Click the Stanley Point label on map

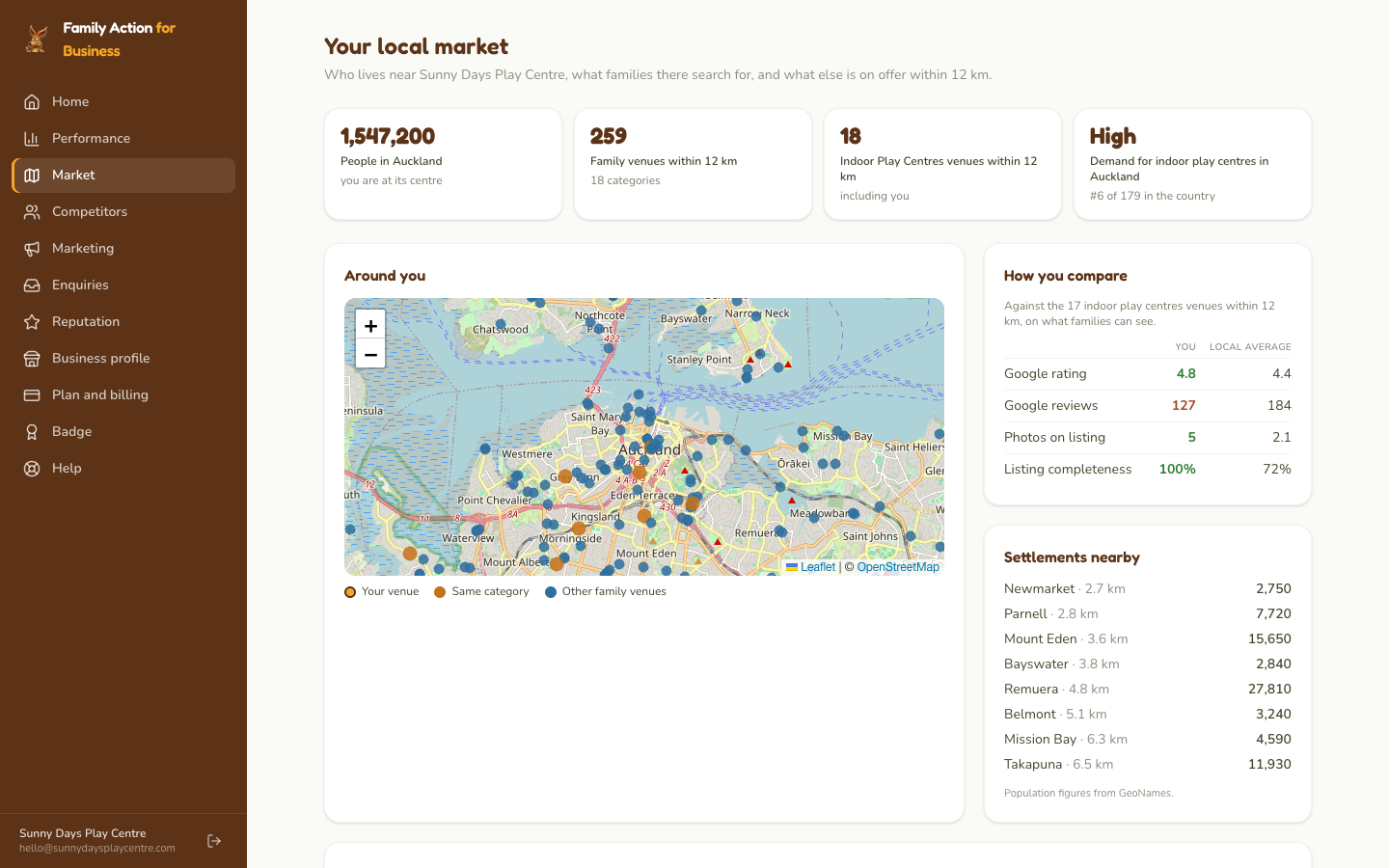pyautogui.click(x=699, y=360)
